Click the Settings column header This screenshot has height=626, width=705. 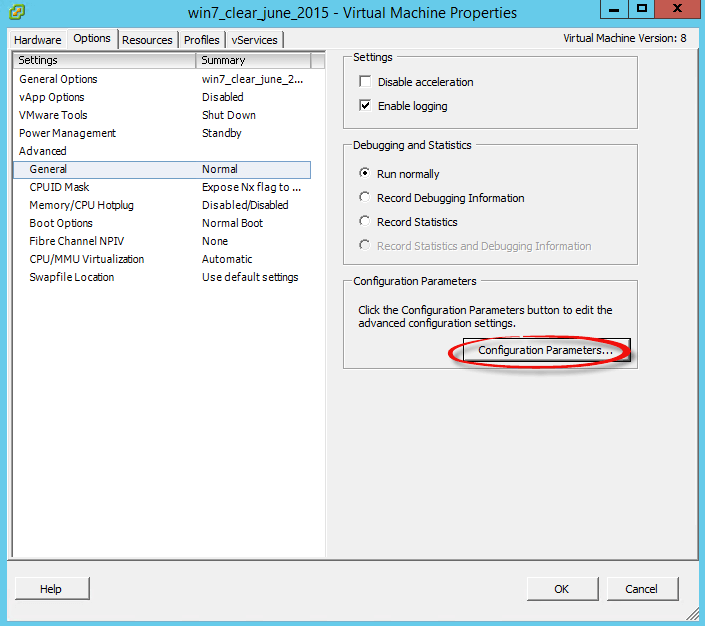click(104, 60)
